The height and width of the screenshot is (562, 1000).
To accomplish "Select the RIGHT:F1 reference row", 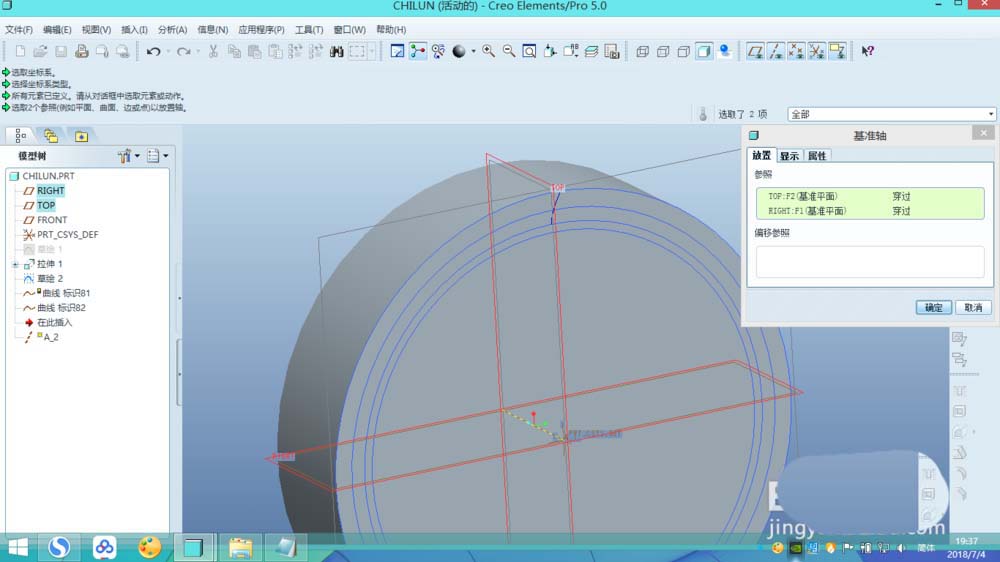I will (870, 211).
